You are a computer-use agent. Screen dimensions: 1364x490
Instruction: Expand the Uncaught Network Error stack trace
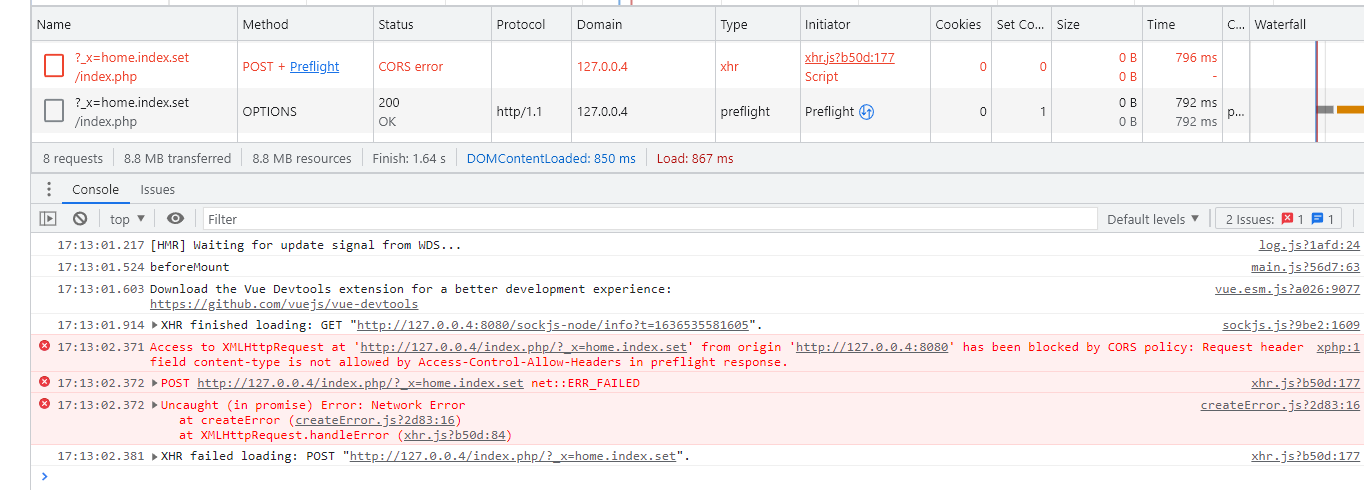click(x=155, y=405)
